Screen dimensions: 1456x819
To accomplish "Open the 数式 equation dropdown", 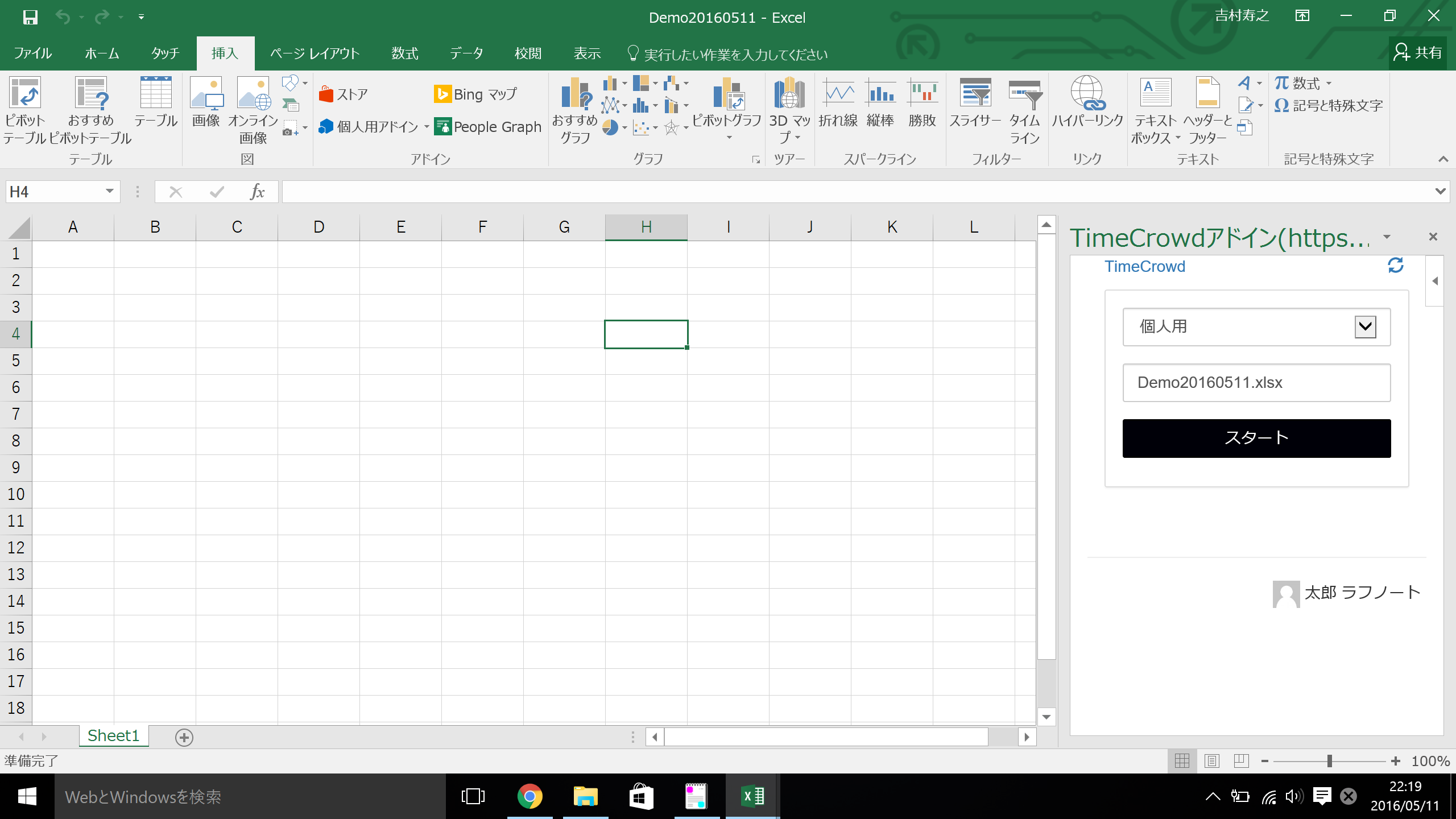I will pyautogui.click(x=1329, y=84).
